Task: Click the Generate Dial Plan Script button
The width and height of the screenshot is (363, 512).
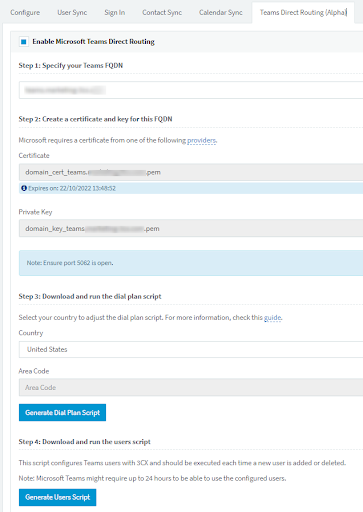Action: point(62,413)
